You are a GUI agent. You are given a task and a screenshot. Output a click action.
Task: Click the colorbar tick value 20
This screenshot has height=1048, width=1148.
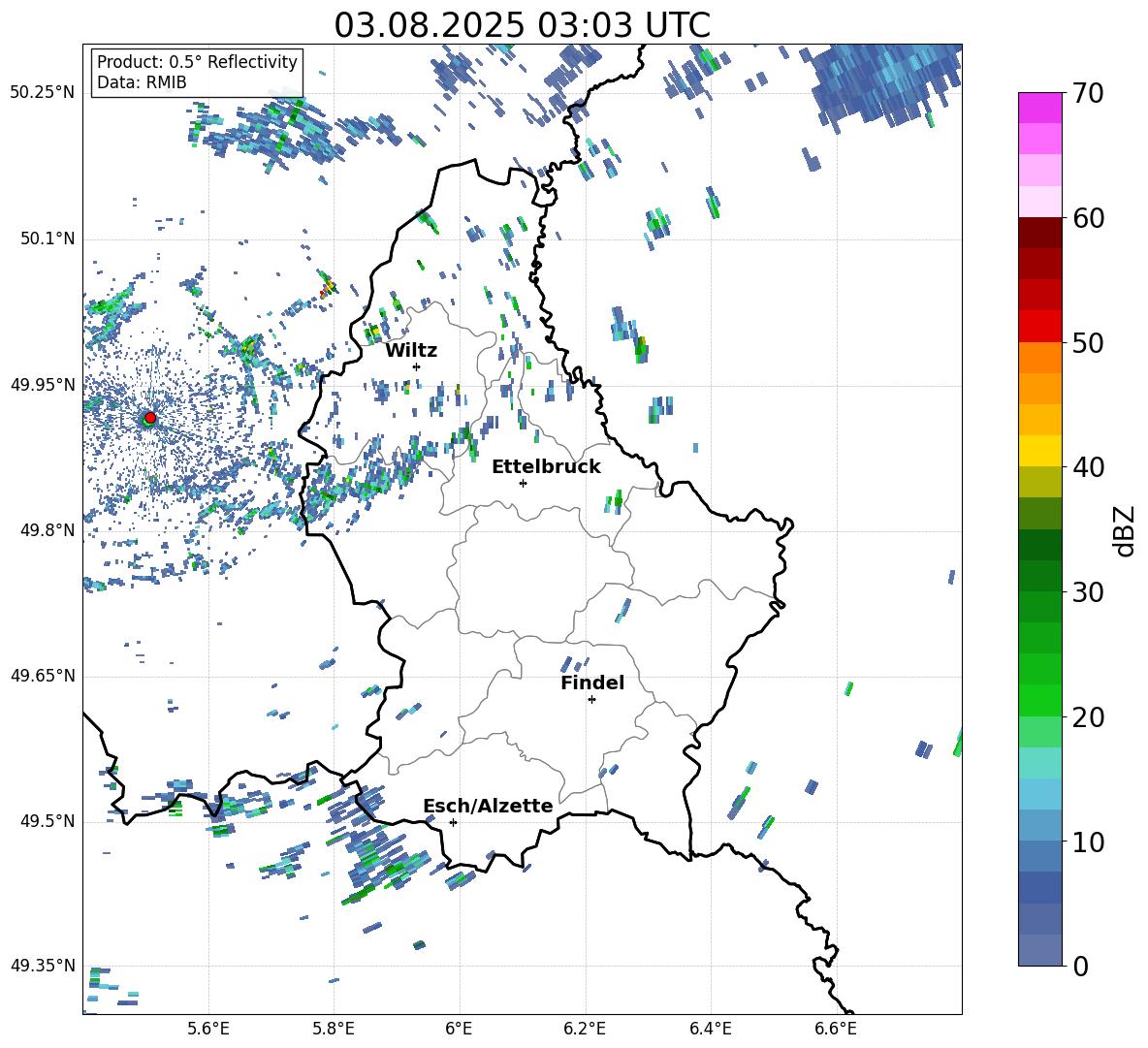(1089, 717)
